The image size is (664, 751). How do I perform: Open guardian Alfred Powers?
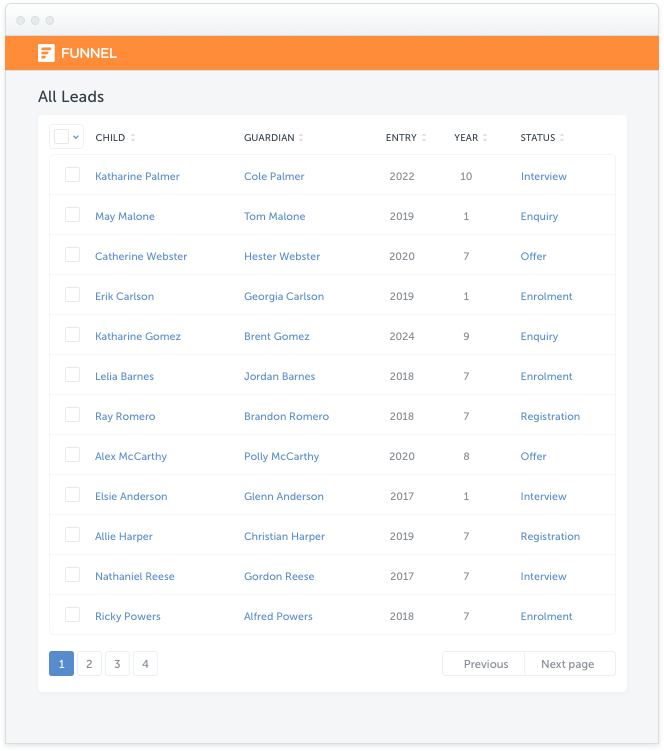pyautogui.click(x=278, y=616)
